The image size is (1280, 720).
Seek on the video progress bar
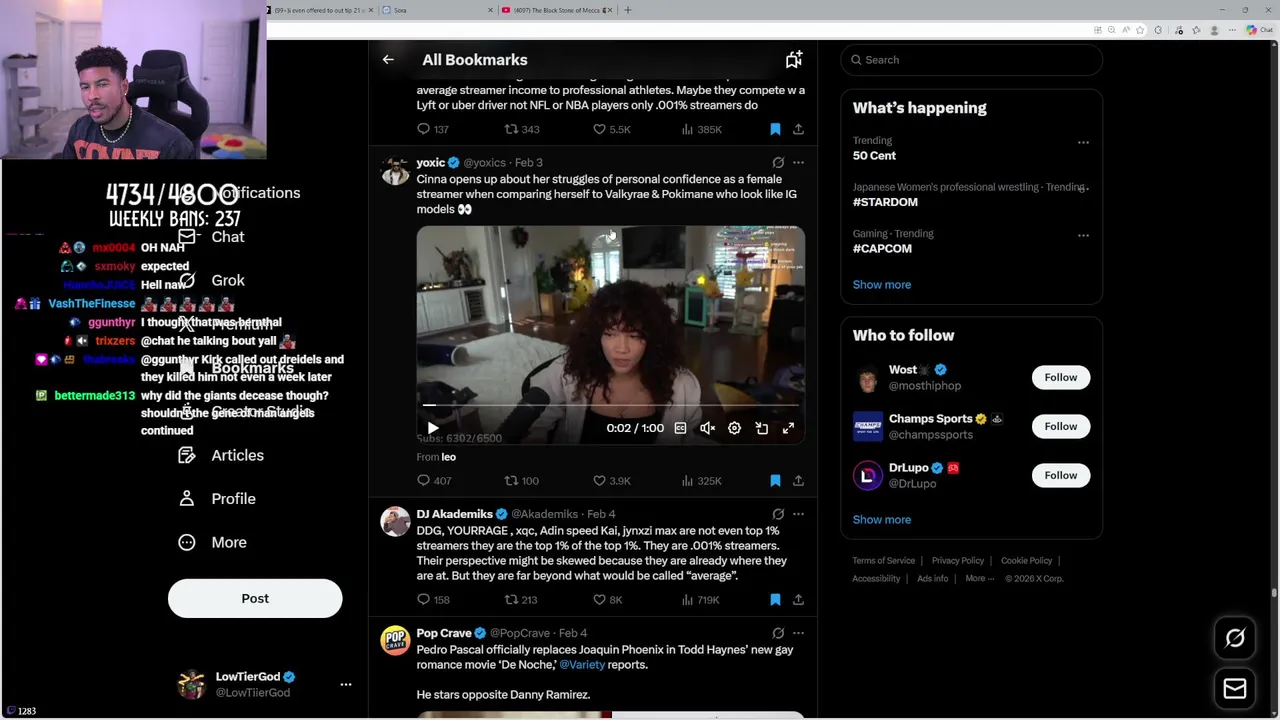(611, 405)
